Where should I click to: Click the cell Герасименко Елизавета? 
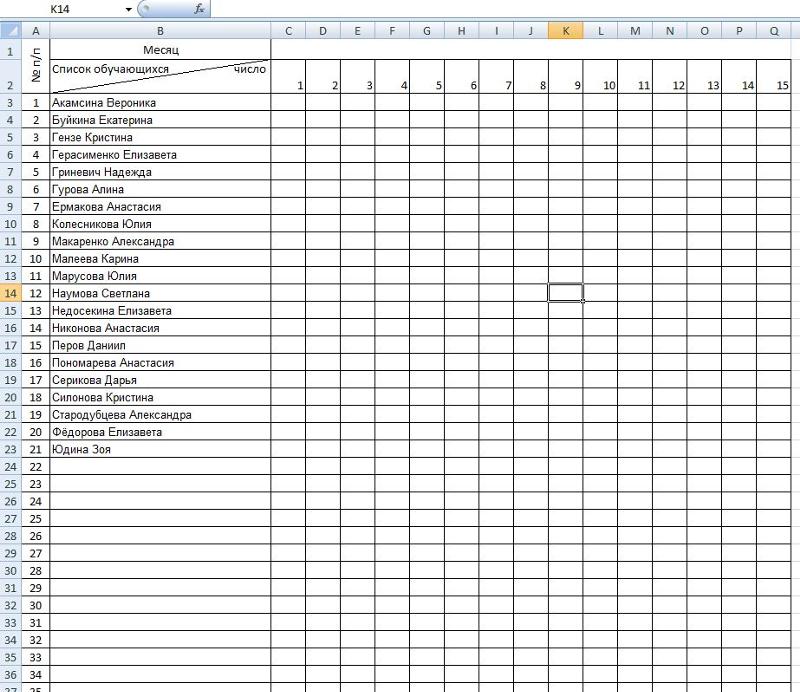pos(160,155)
